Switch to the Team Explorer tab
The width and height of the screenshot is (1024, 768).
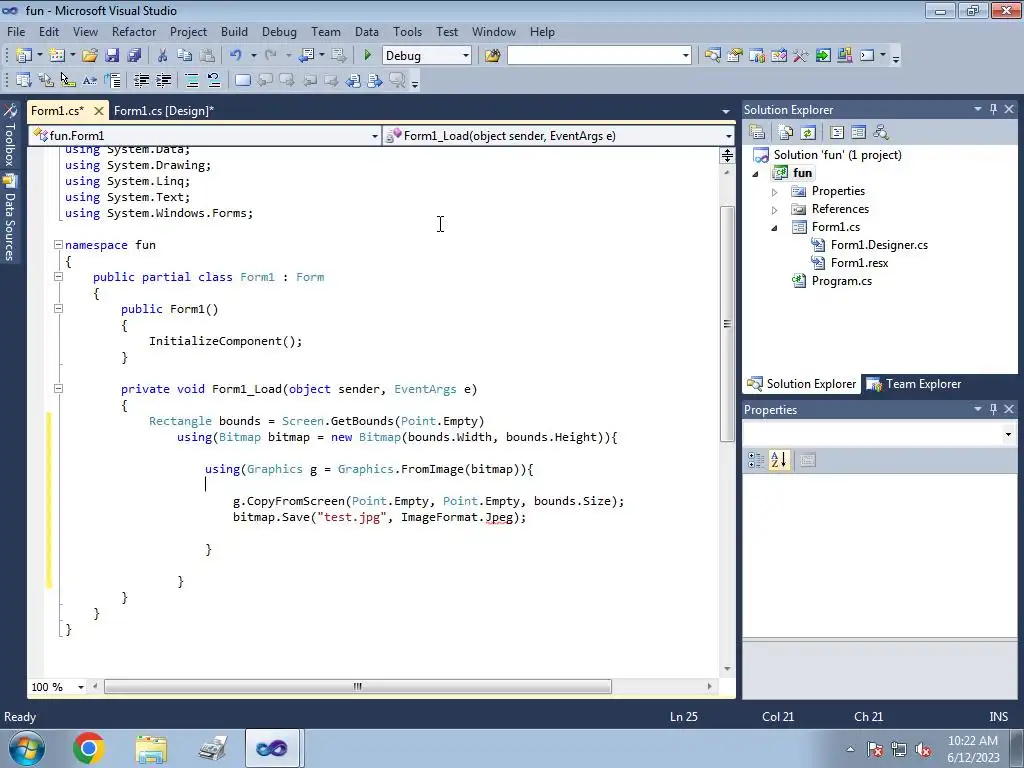tap(914, 384)
